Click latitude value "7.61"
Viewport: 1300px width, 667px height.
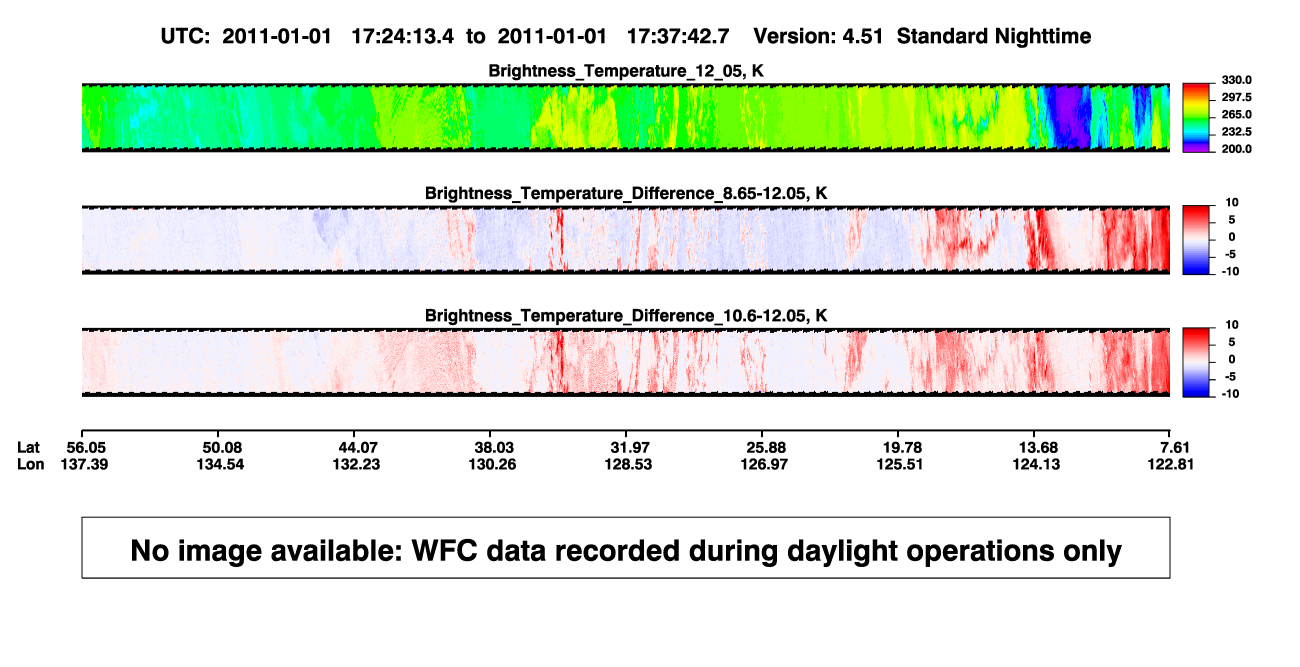(1176, 447)
